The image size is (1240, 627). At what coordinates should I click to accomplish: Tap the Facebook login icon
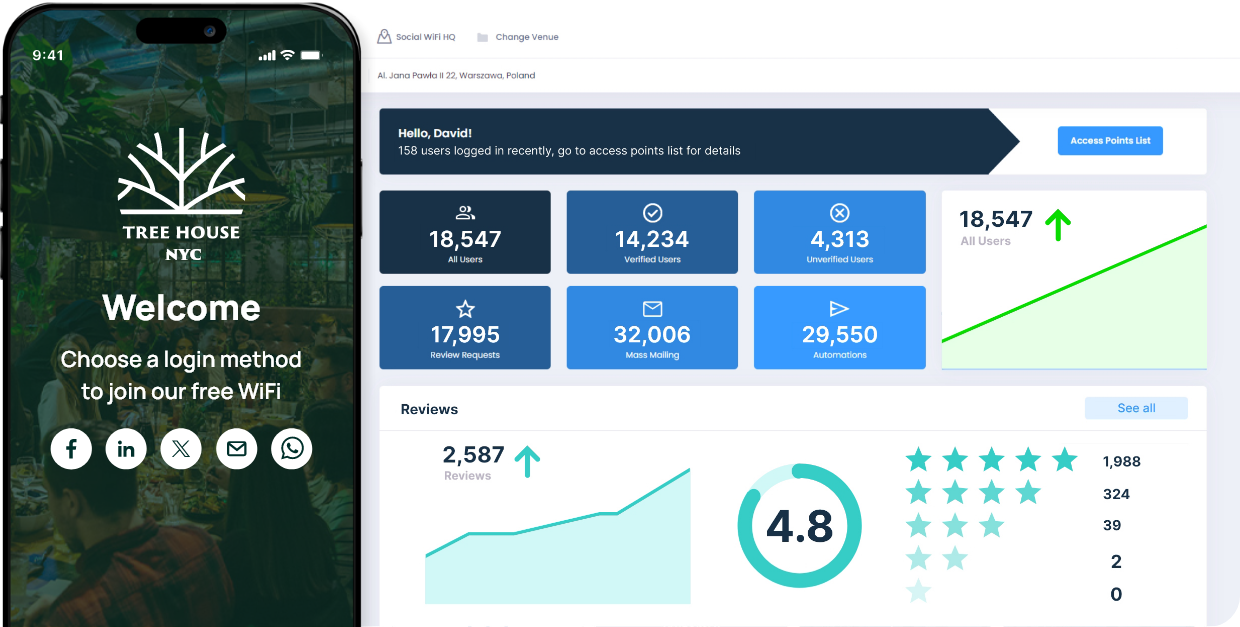click(72, 449)
